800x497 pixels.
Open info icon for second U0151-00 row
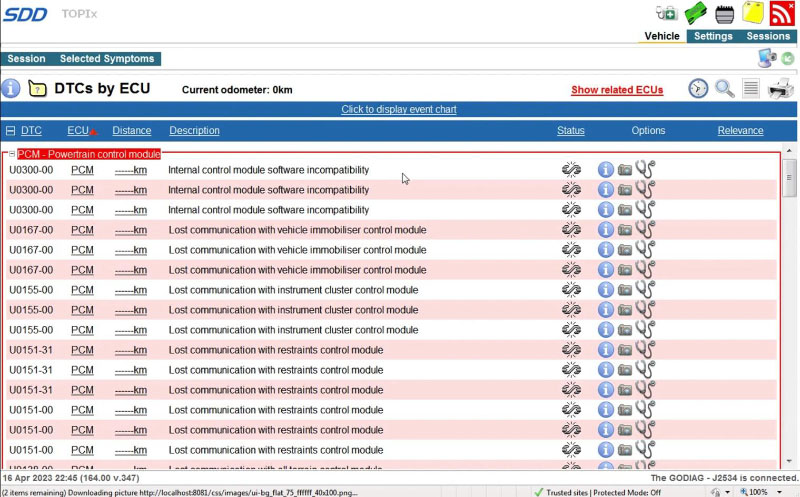point(605,430)
